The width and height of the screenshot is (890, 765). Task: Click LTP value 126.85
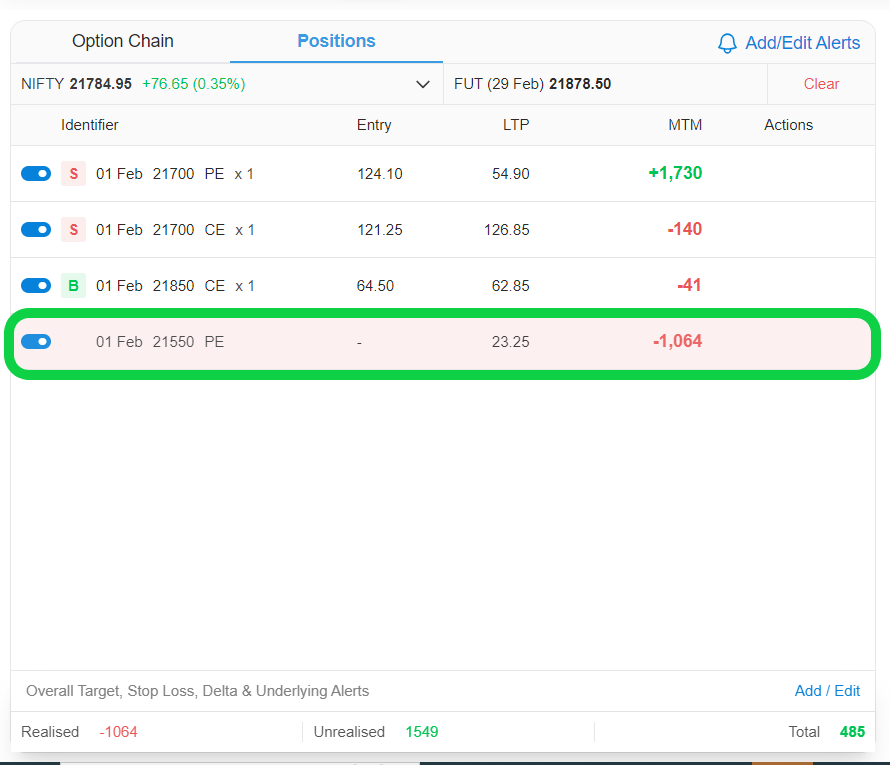point(506,230)
